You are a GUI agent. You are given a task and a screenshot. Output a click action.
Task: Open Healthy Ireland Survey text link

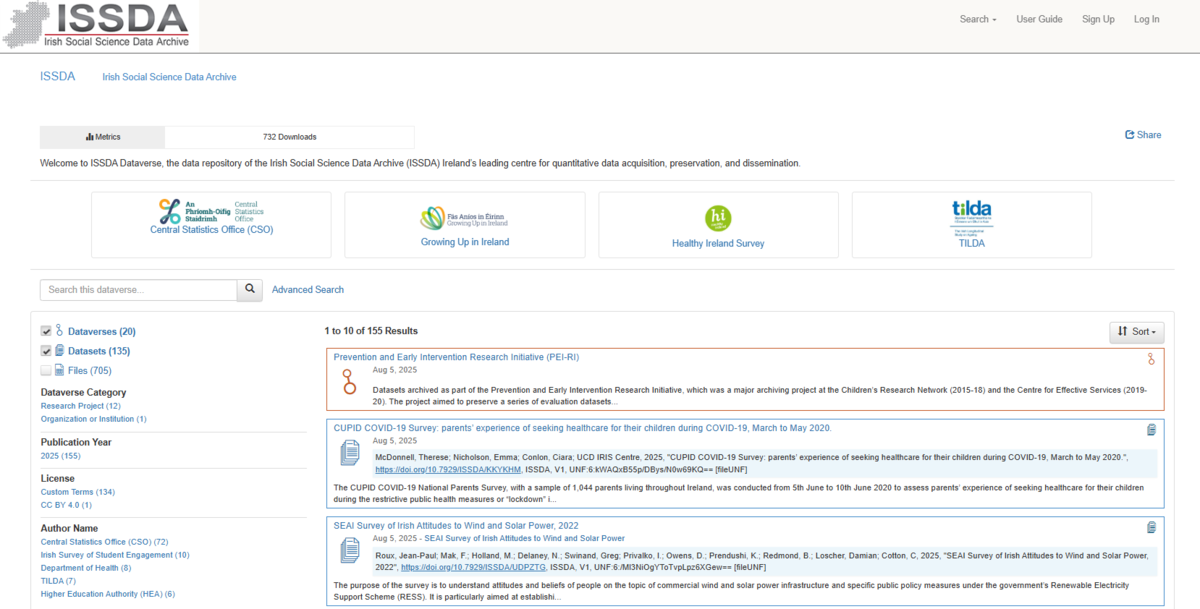tap(718, 243)
